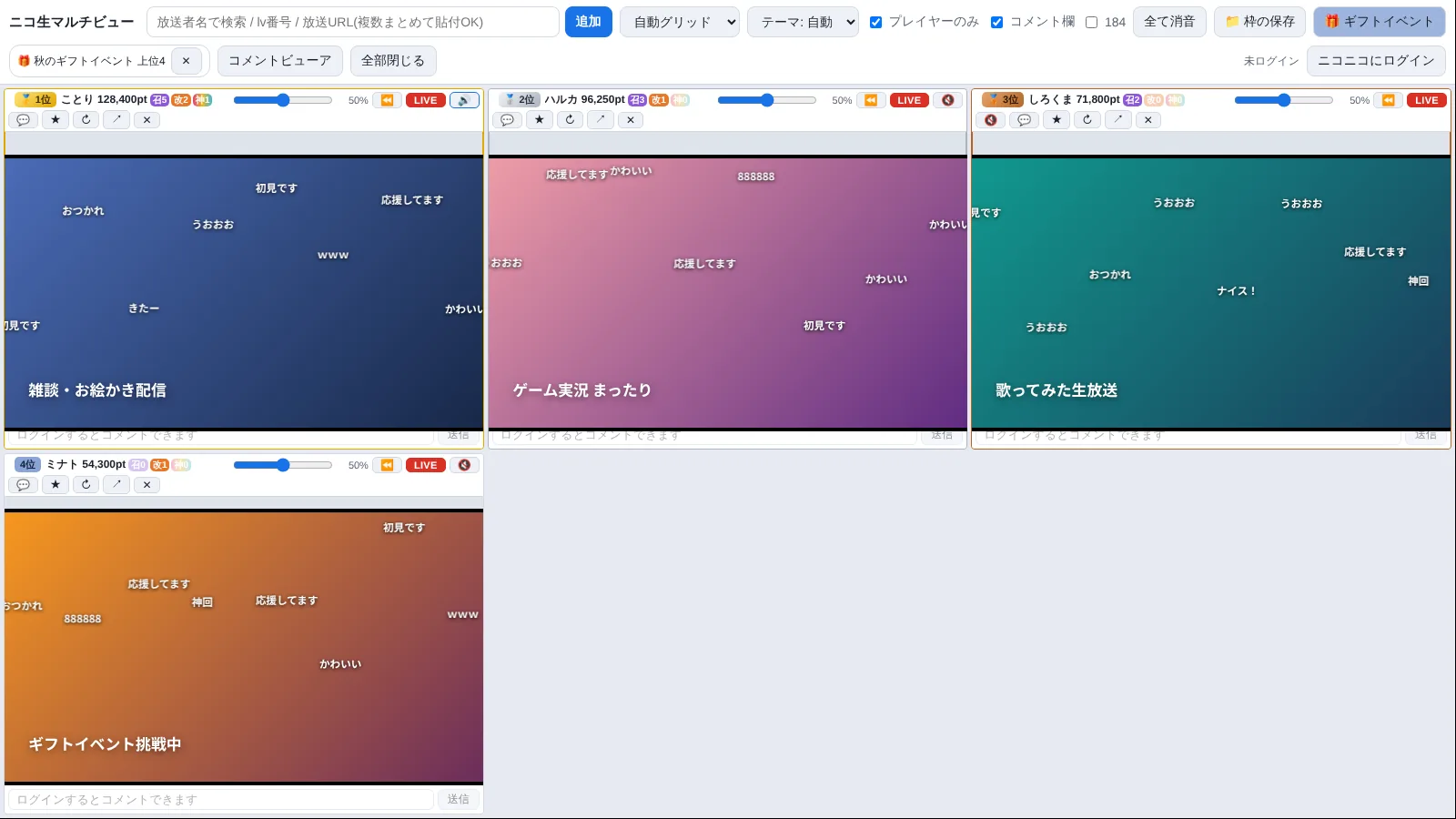The height and width of the screenshot is (819, 1456).
Task: Open the comment panel icon for しろくま
Action: [1025, 120]
